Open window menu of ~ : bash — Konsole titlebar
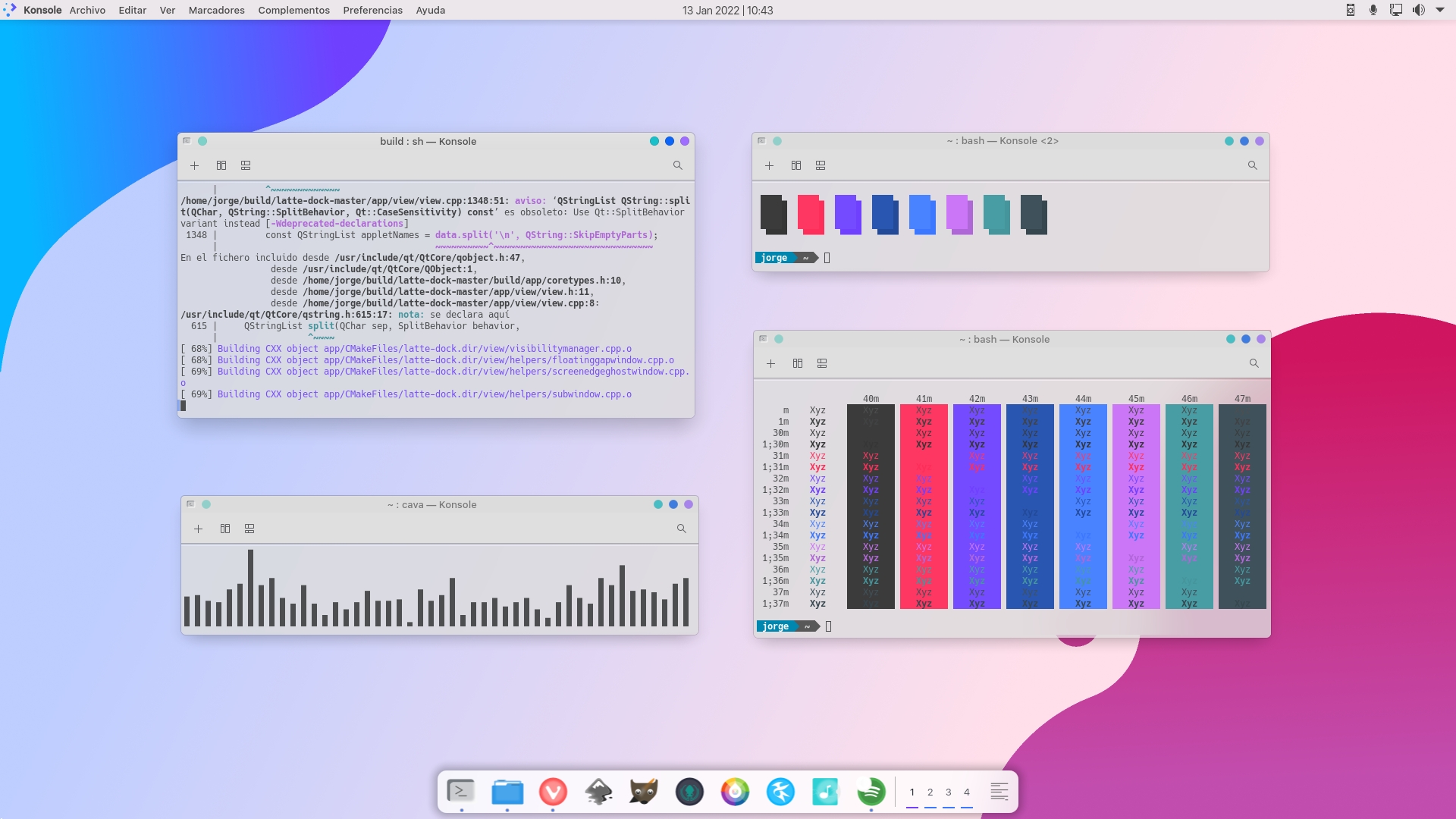This screenshot has height=819, width=1456. point(763,339)
